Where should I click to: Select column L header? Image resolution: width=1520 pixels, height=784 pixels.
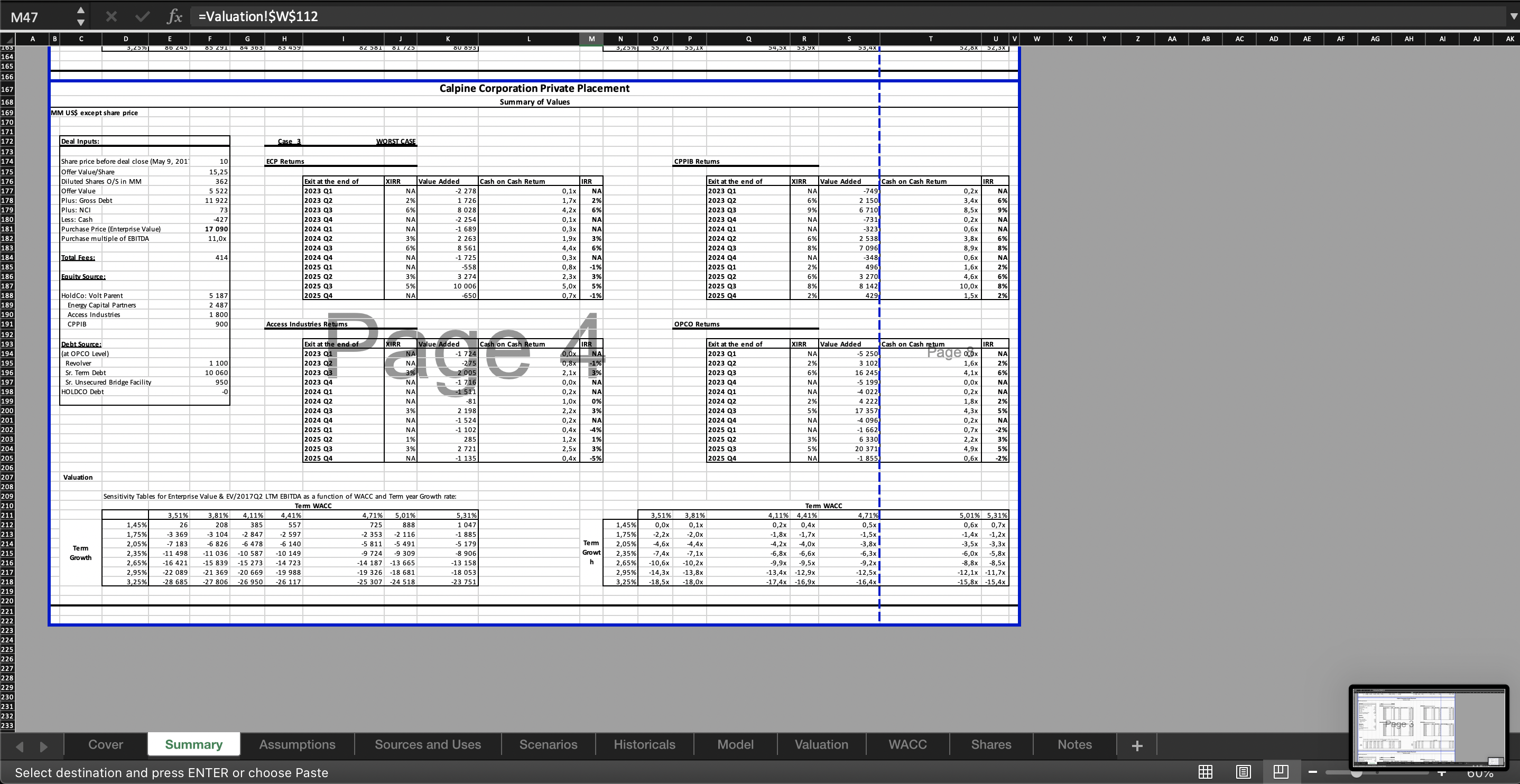tap(529, 39)
